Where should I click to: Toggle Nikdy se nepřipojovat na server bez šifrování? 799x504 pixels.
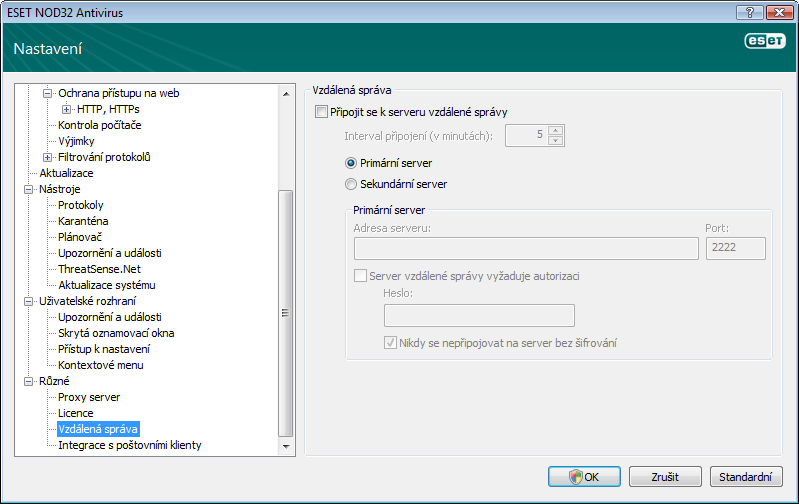click(390, 343)
